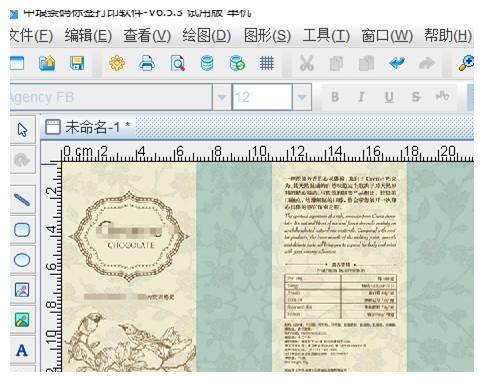Open document settings gear icon

click(117, 63)
